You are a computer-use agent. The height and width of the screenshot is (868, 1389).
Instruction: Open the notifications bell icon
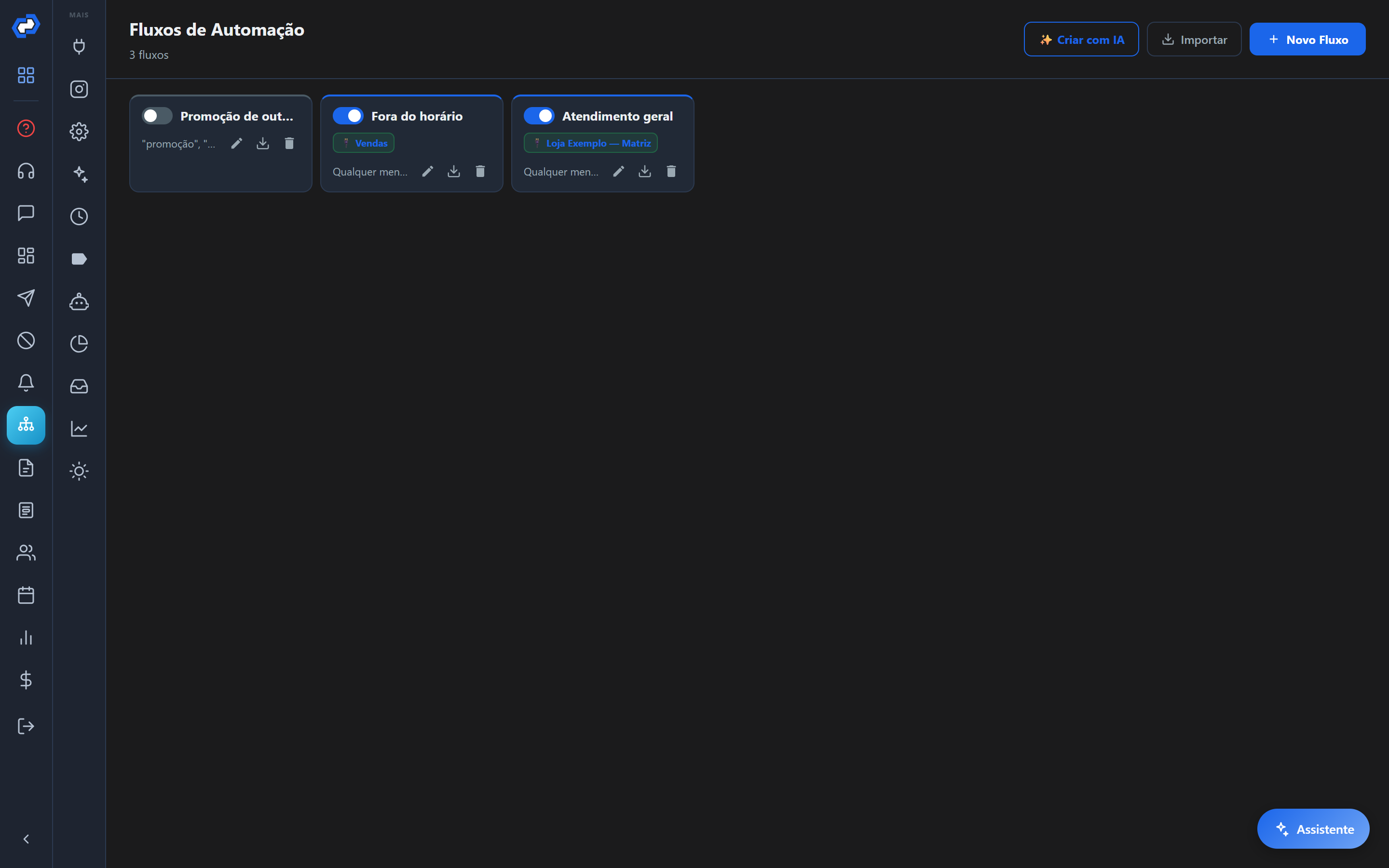pyautogui.click(x=26, y=383)
